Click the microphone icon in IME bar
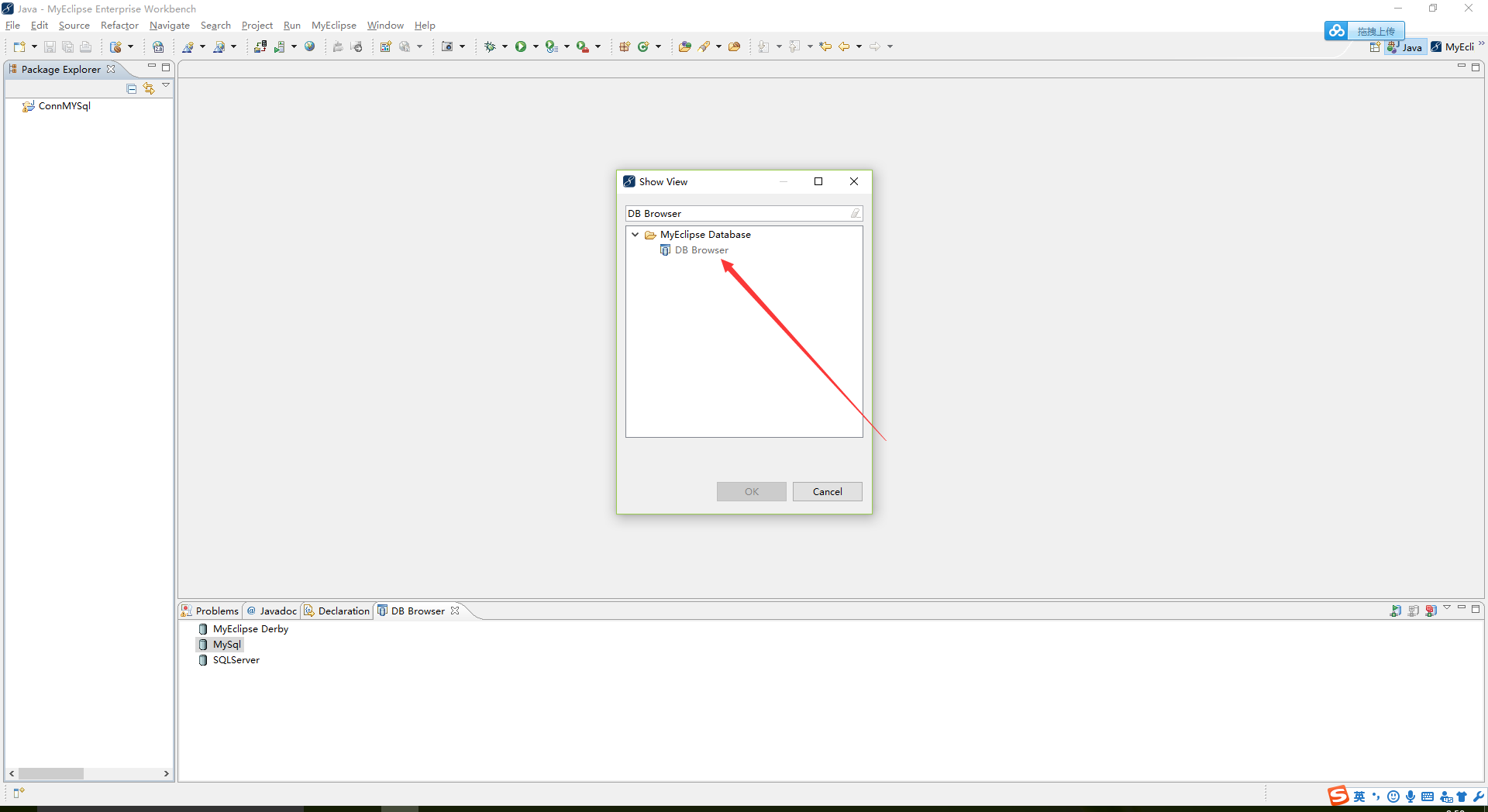Screen dimensions: 1488x812 tap(1410, 797)
